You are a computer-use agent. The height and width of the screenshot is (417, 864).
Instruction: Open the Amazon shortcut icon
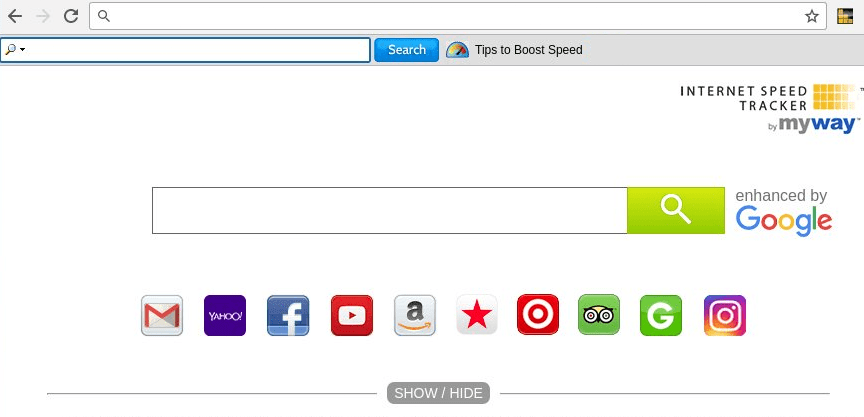(x=414, y=315)
